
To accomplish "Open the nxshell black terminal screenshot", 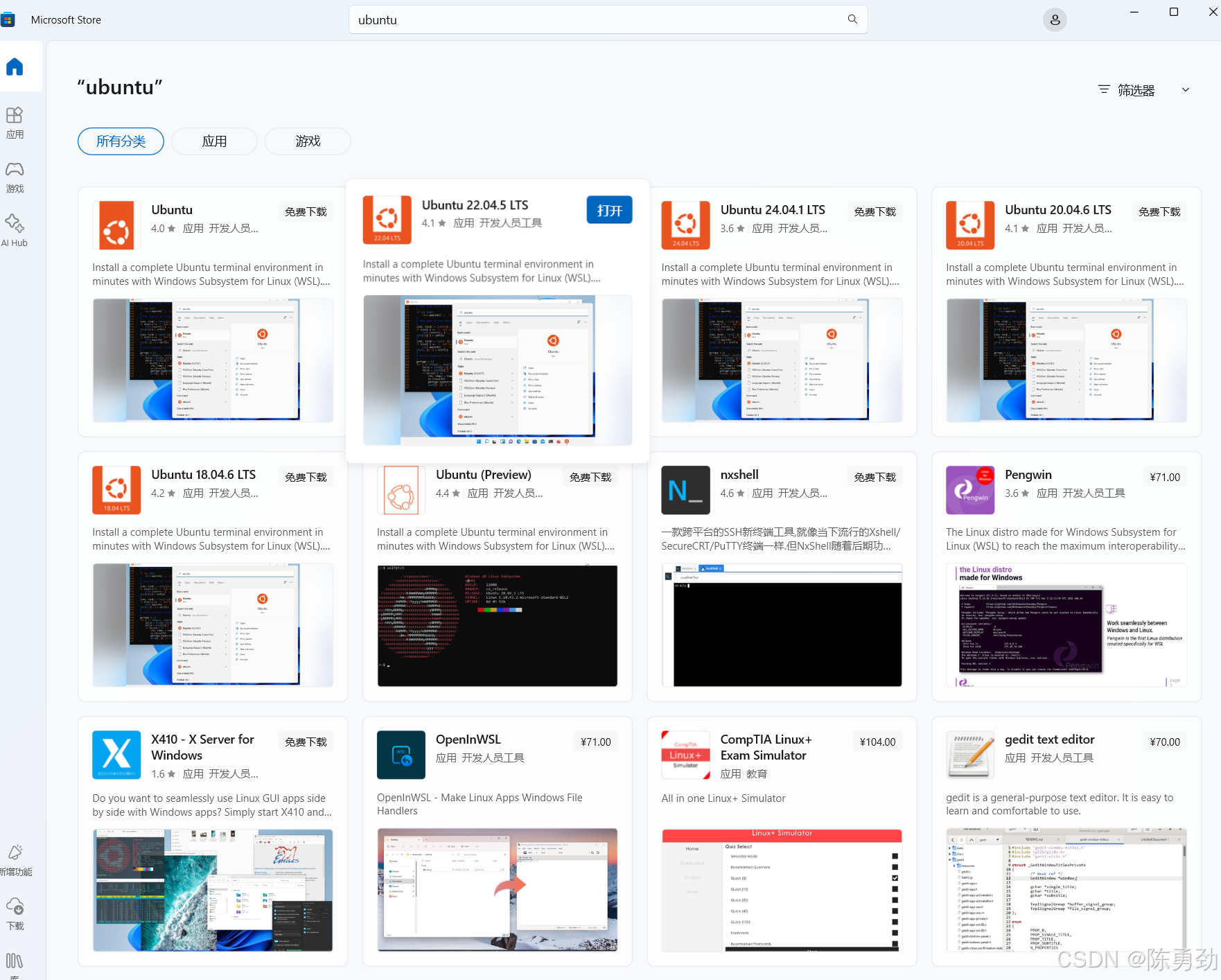I will click(782, 626).
